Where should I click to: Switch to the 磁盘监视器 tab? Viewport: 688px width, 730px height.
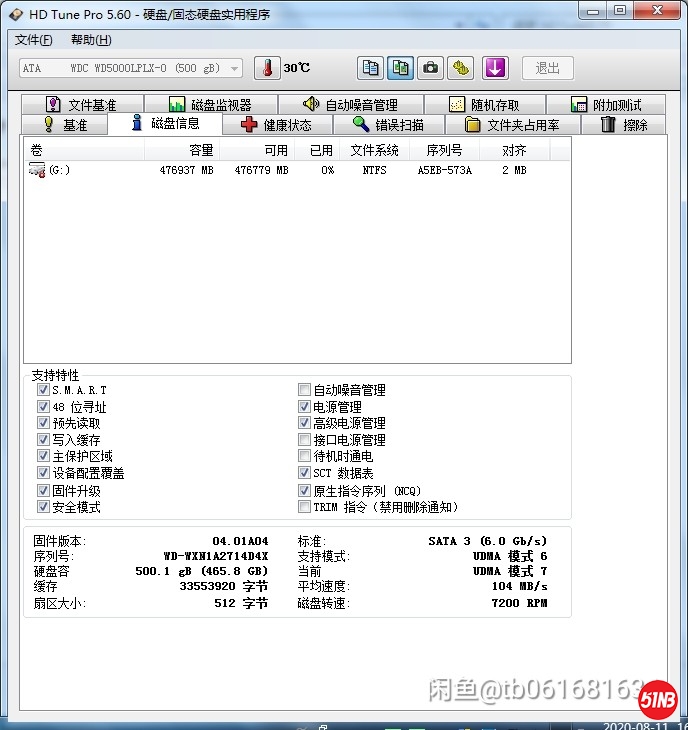pos(211,105)
